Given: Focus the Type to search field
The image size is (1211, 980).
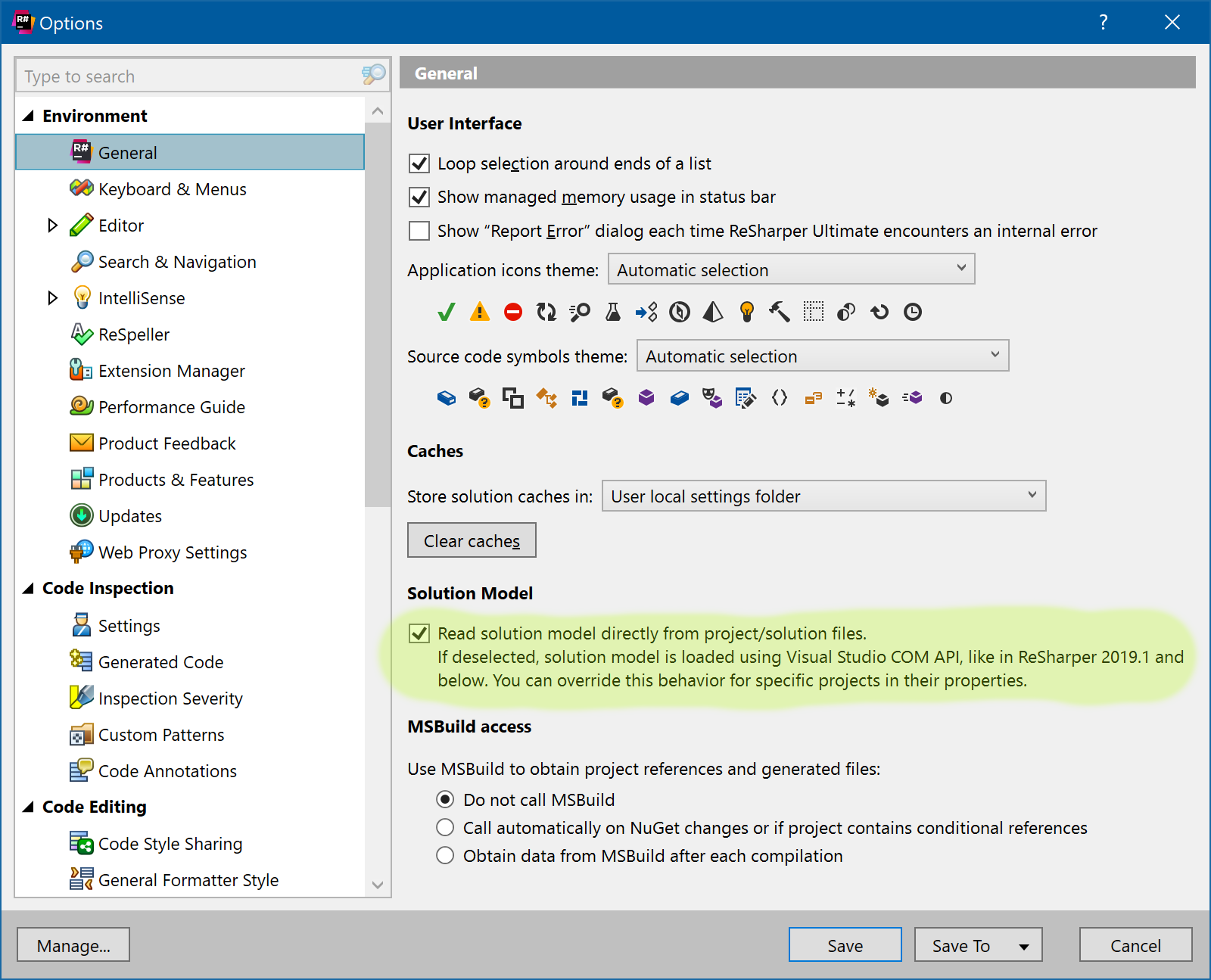Looking at the screenshot, I should [189, 76].
